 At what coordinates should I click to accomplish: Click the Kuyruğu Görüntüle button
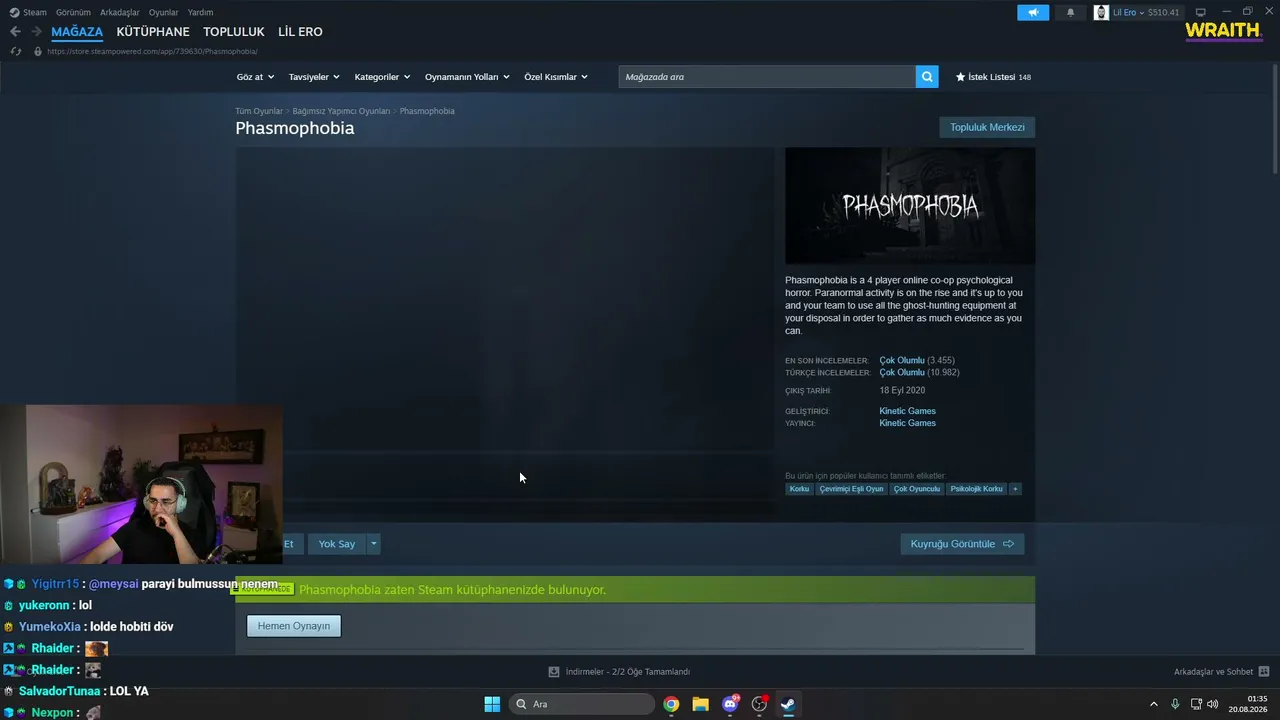pyautogui.click(x=962, y=544)
